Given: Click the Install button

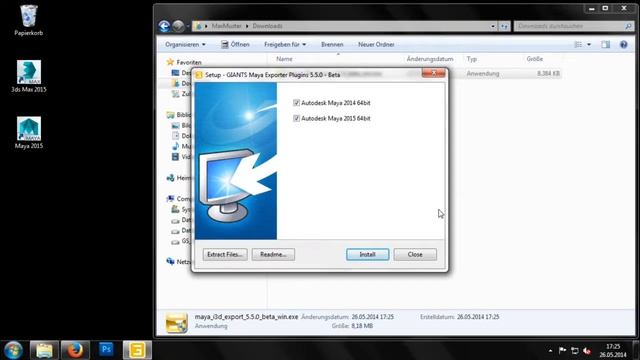Looking at the screenshot, I should tap(367, 255).
